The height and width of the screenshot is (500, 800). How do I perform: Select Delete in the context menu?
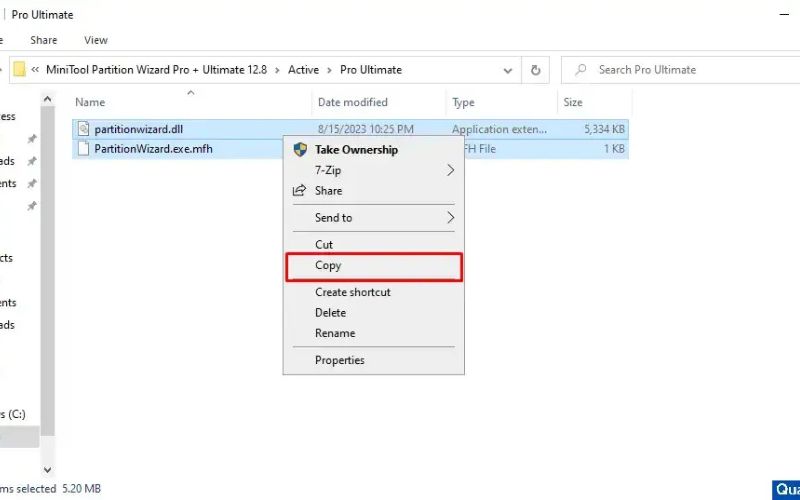click(373, 312)
